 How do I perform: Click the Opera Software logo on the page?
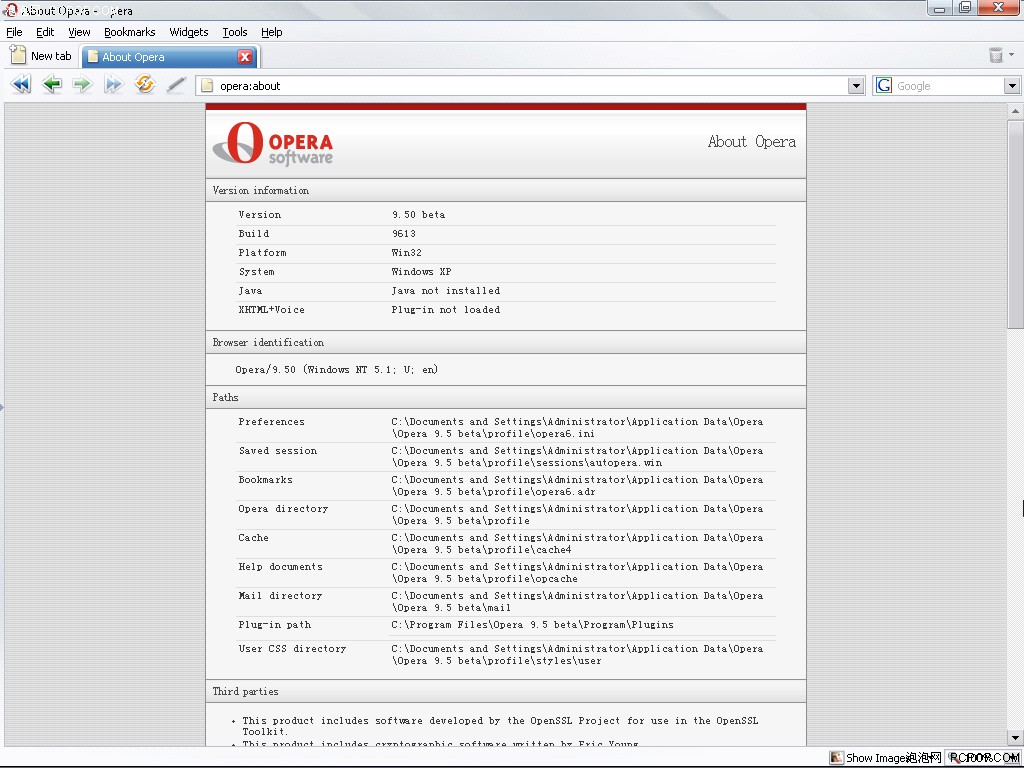pos(272,143)
